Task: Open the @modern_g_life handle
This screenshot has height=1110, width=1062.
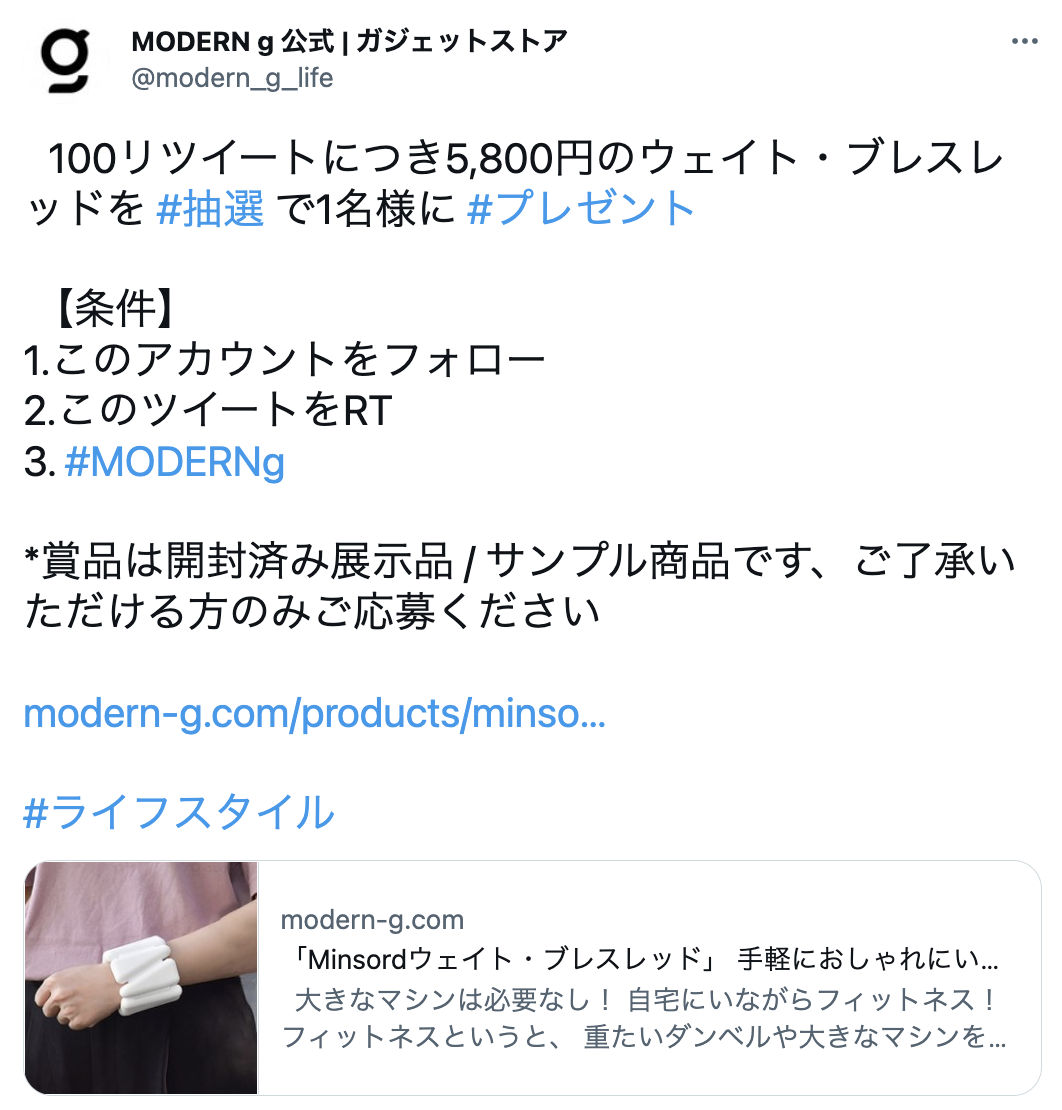Action: tap(232, 78)
